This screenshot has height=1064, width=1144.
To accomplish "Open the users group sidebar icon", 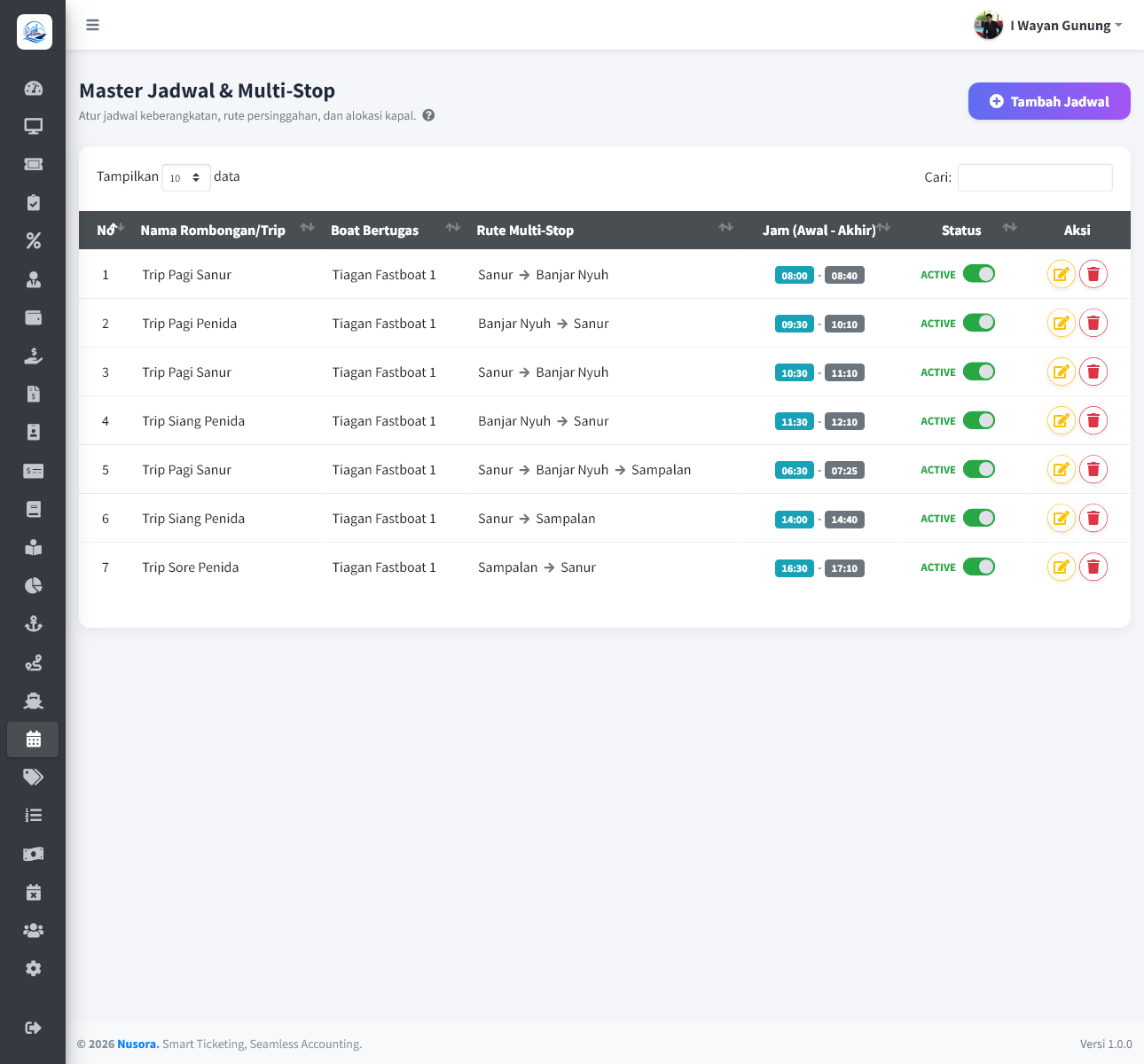I will [33, 930].
